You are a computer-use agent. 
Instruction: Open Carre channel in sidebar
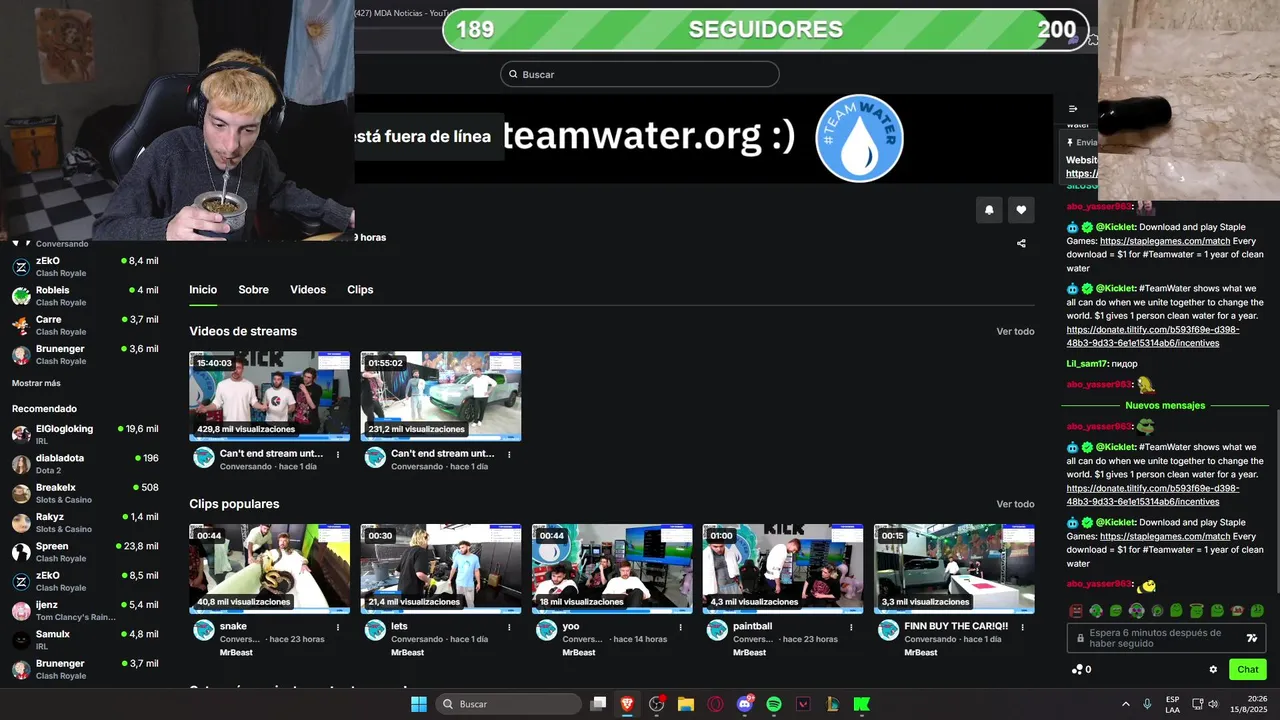[85, 325]
